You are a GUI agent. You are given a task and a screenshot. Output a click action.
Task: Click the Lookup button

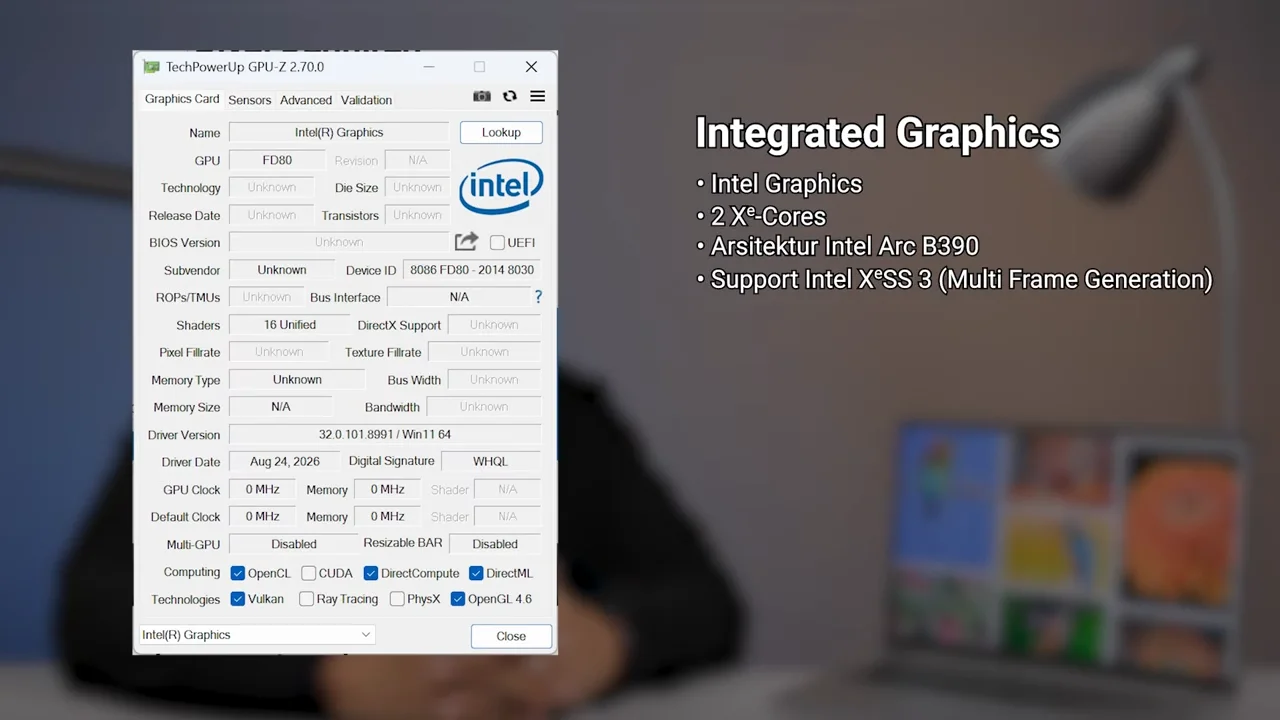coord(501,132)
